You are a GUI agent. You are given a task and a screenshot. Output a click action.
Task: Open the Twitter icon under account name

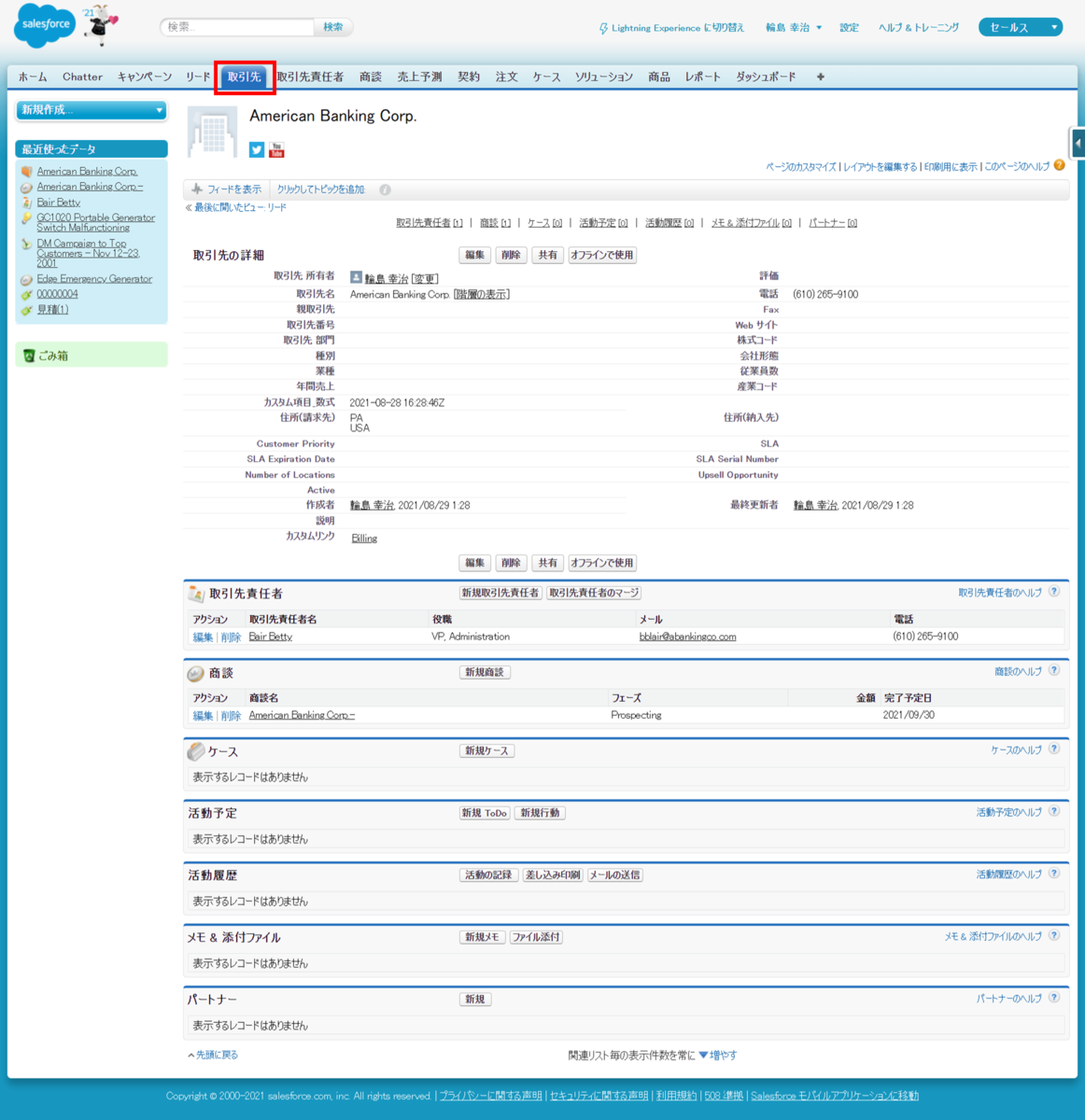(x=257, y=149)
